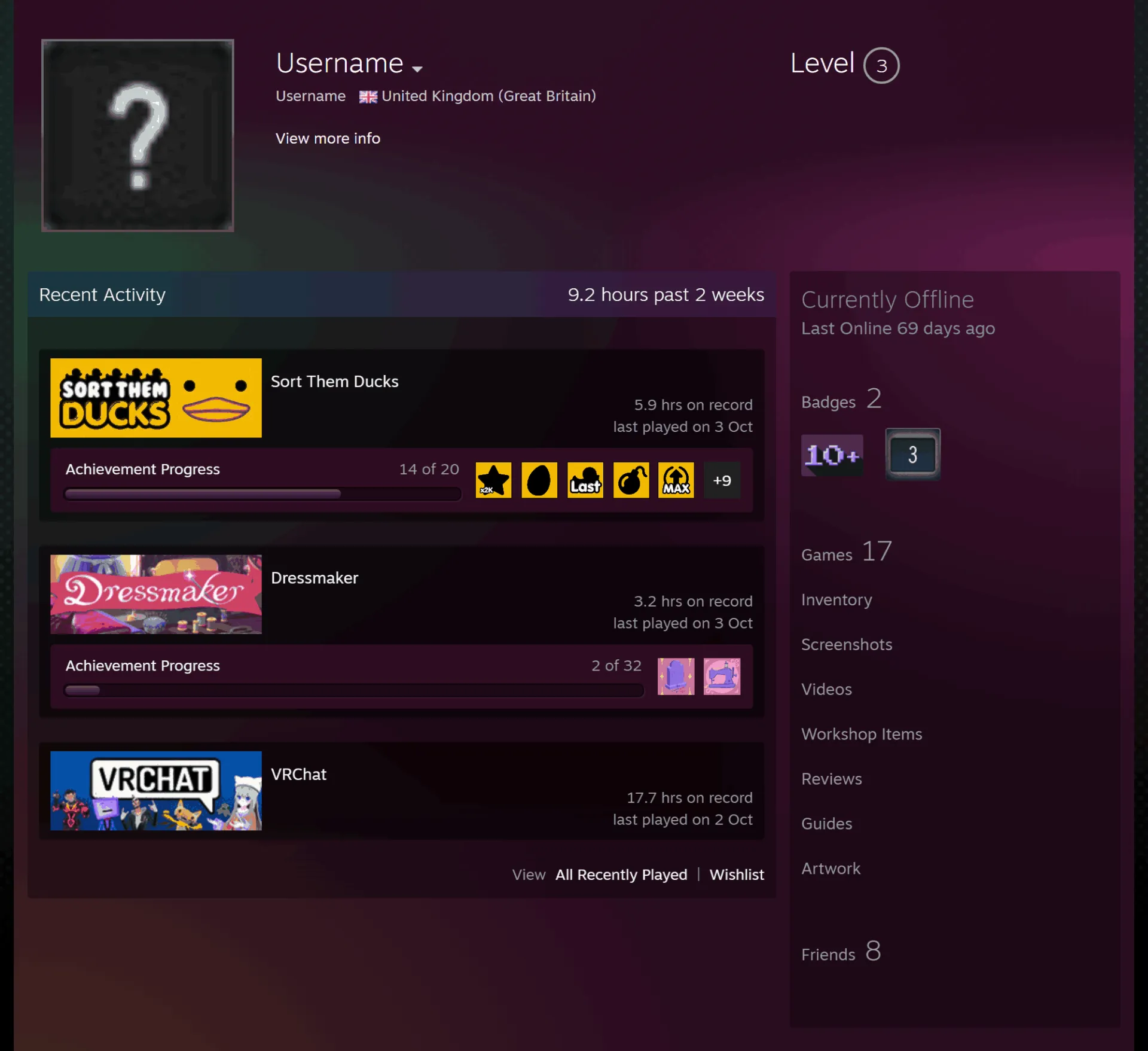Open the Videos link
This screenshot has width=1148, height=1051.
pos(826,689)
